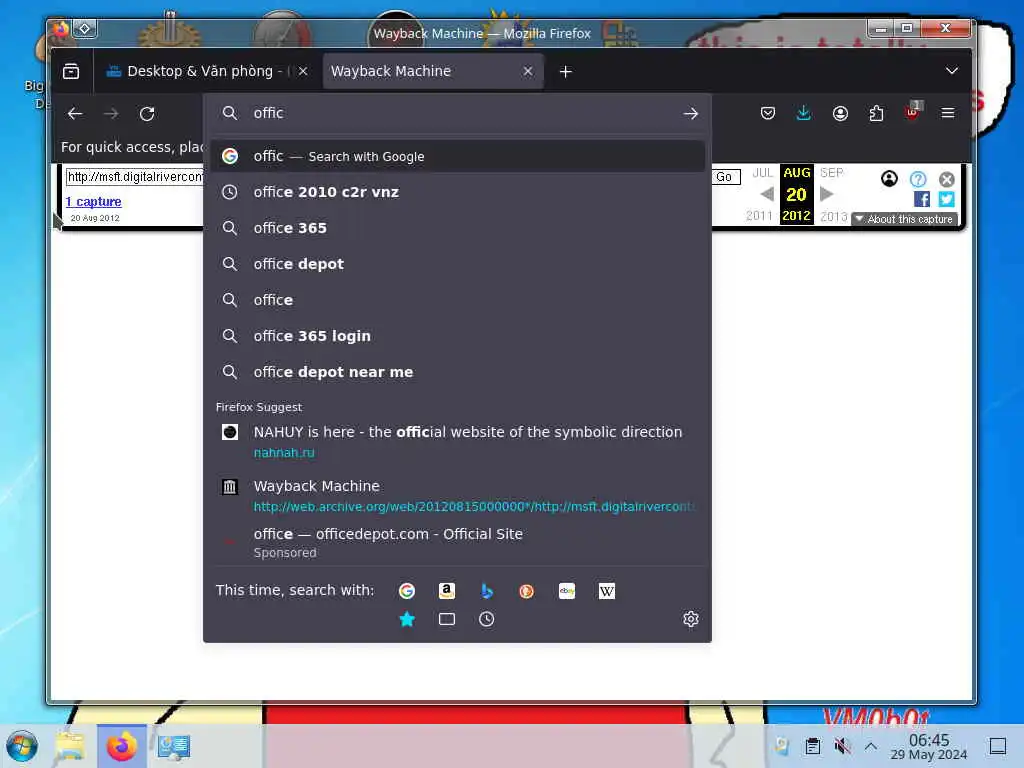The height and width of the screenshot is (768, 1024).
Task: Open sponsored officedepot.com Official Site result
Action: click(457, 543)
